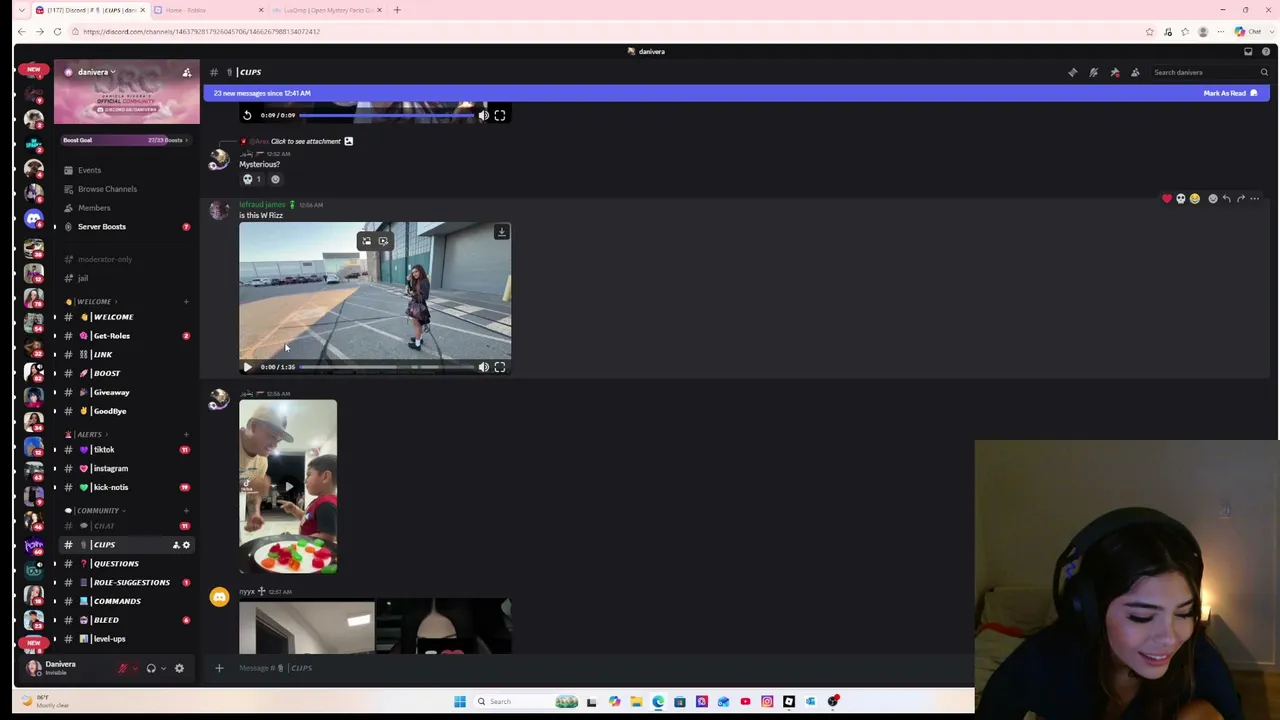Open the Events page
Screen dimensions: 1280x720
pyautogui.click(x=126, y=170)
